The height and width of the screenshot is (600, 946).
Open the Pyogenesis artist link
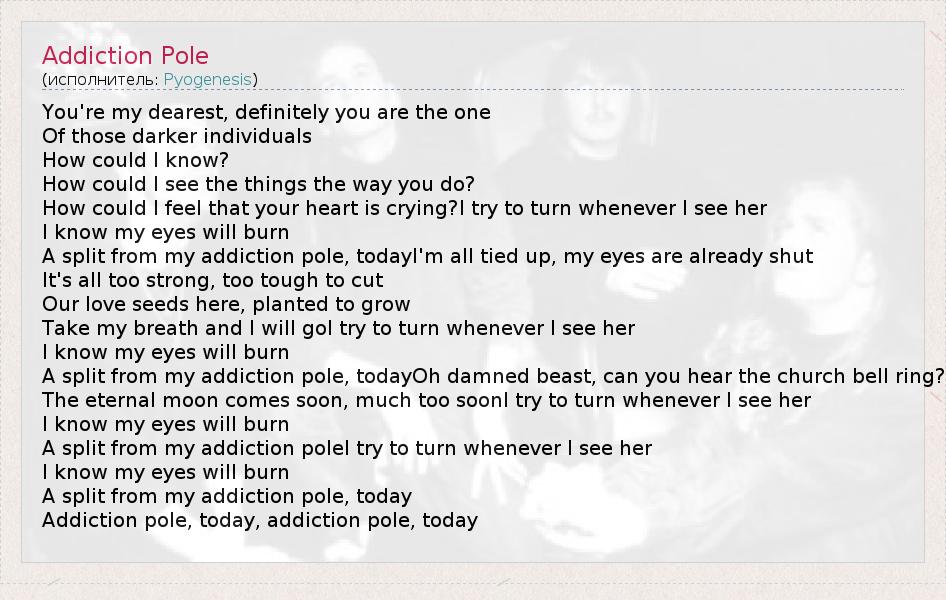[208, 79]
